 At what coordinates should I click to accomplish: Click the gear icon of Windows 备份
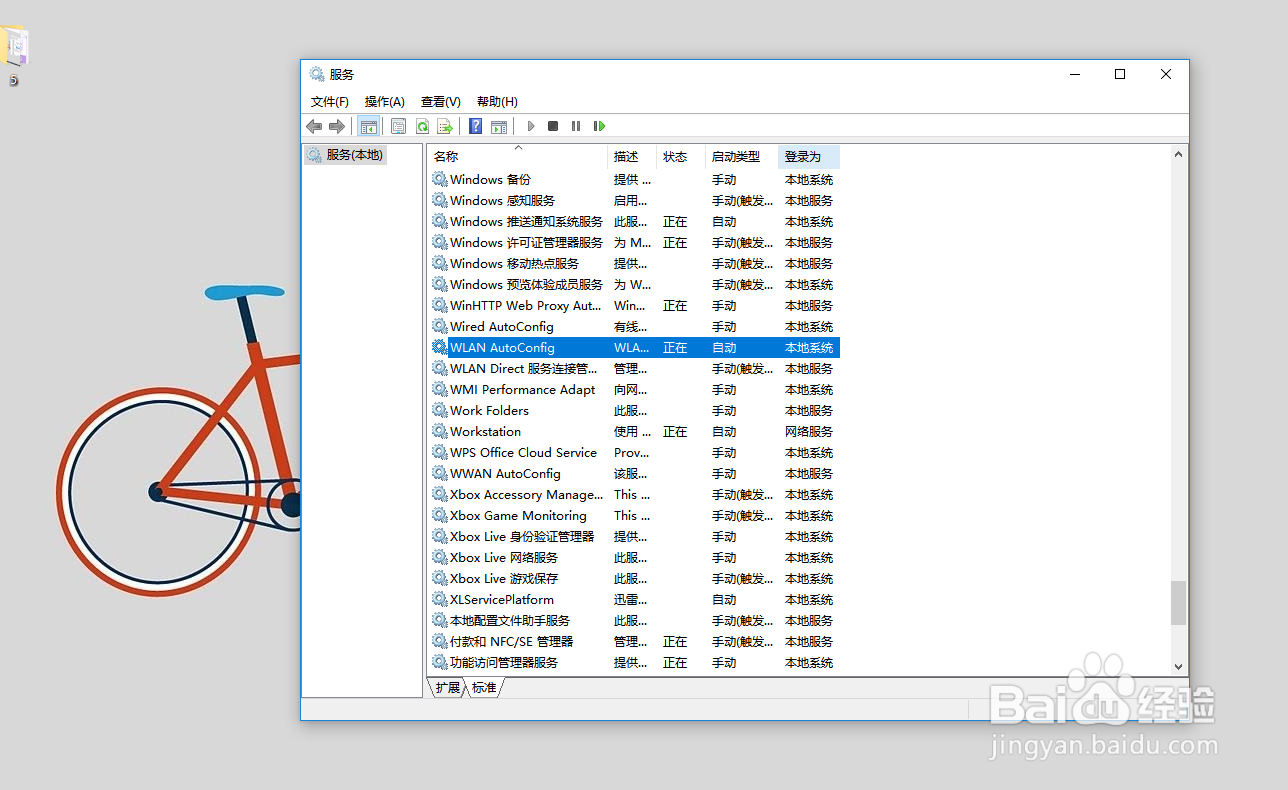439,179
